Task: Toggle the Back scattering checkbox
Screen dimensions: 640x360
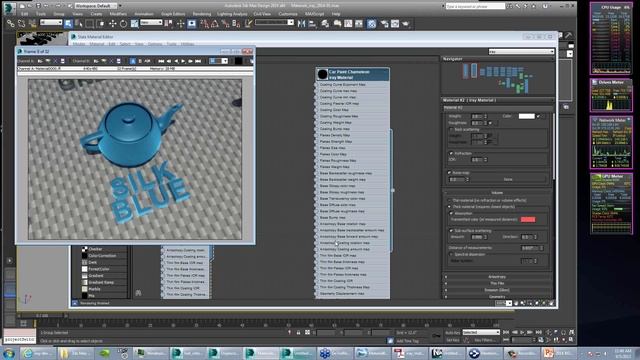Action: [451, 129]
